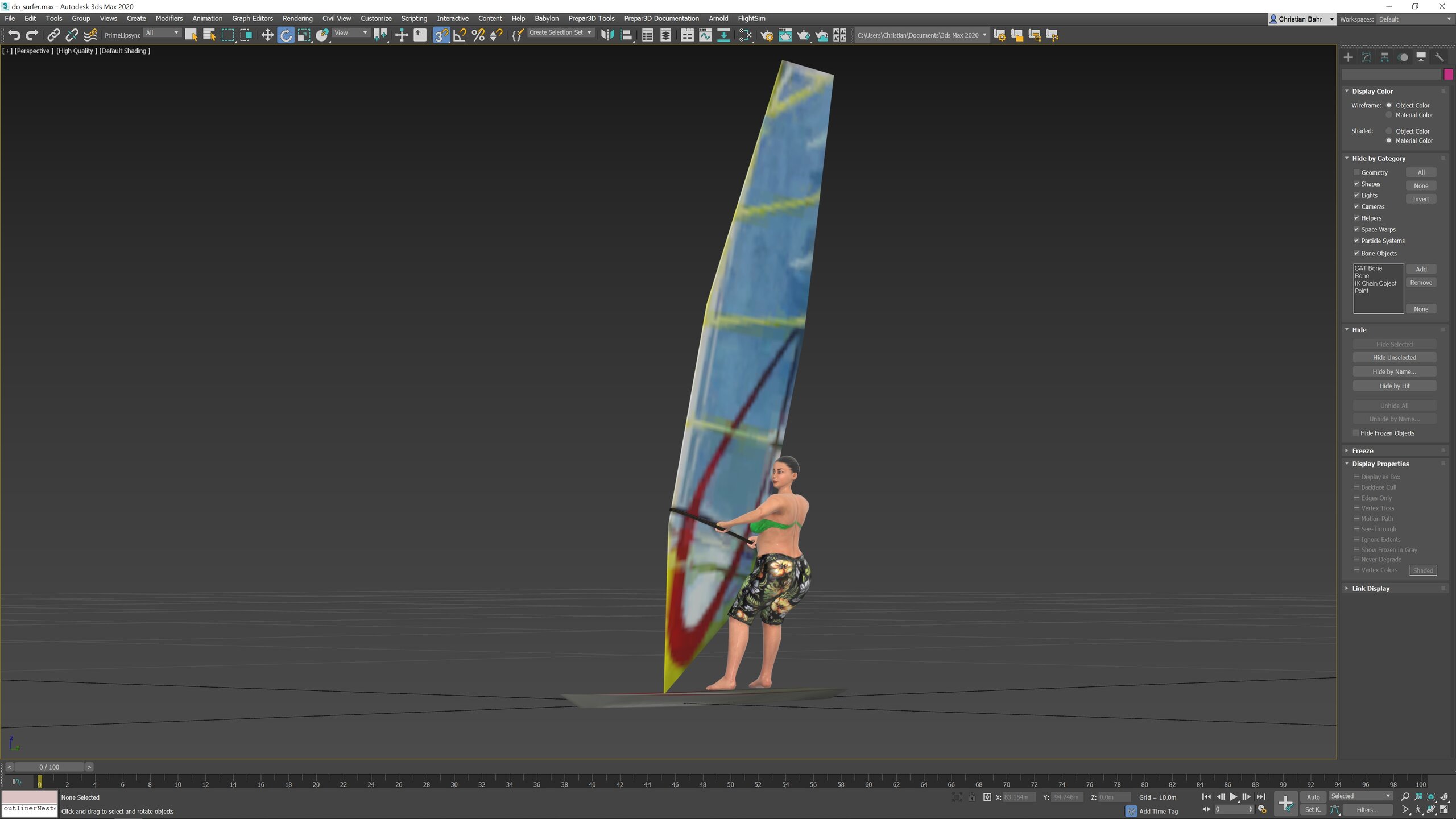Open Time Configuration clock icon
This screenshot has height=819, width=1456.
click(x=1261, y=809)
